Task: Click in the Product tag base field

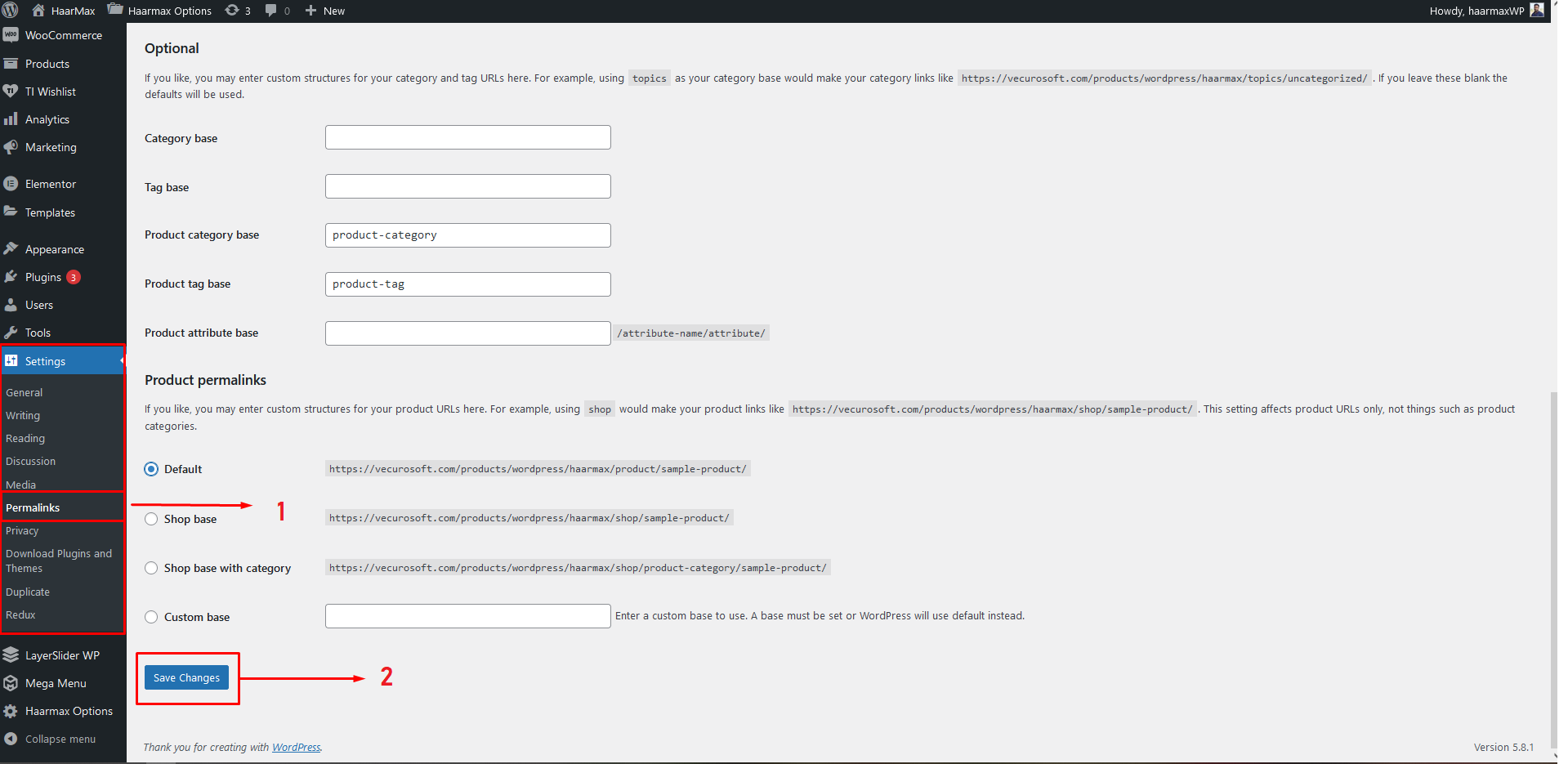Action: [467, 284]
